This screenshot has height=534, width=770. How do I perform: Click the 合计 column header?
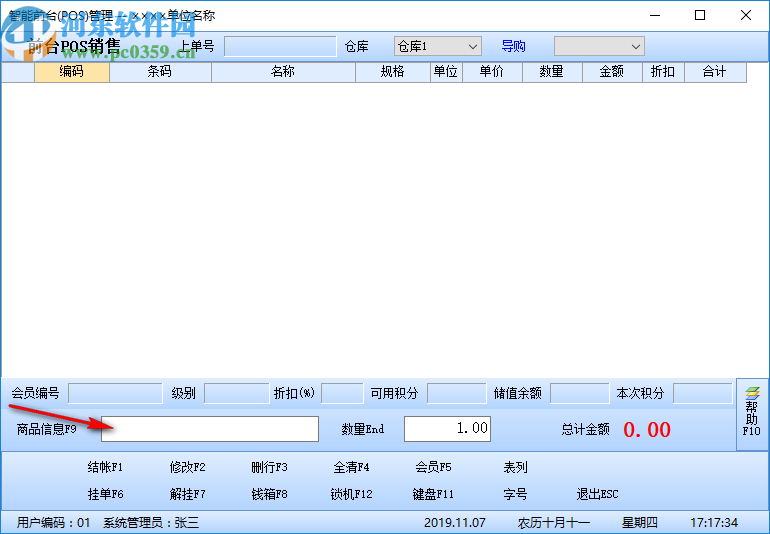[715, 72]
